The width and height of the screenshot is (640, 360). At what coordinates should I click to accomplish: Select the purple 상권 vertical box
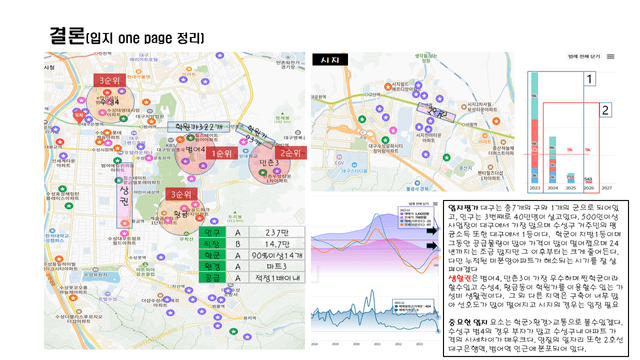coord(124,196)
